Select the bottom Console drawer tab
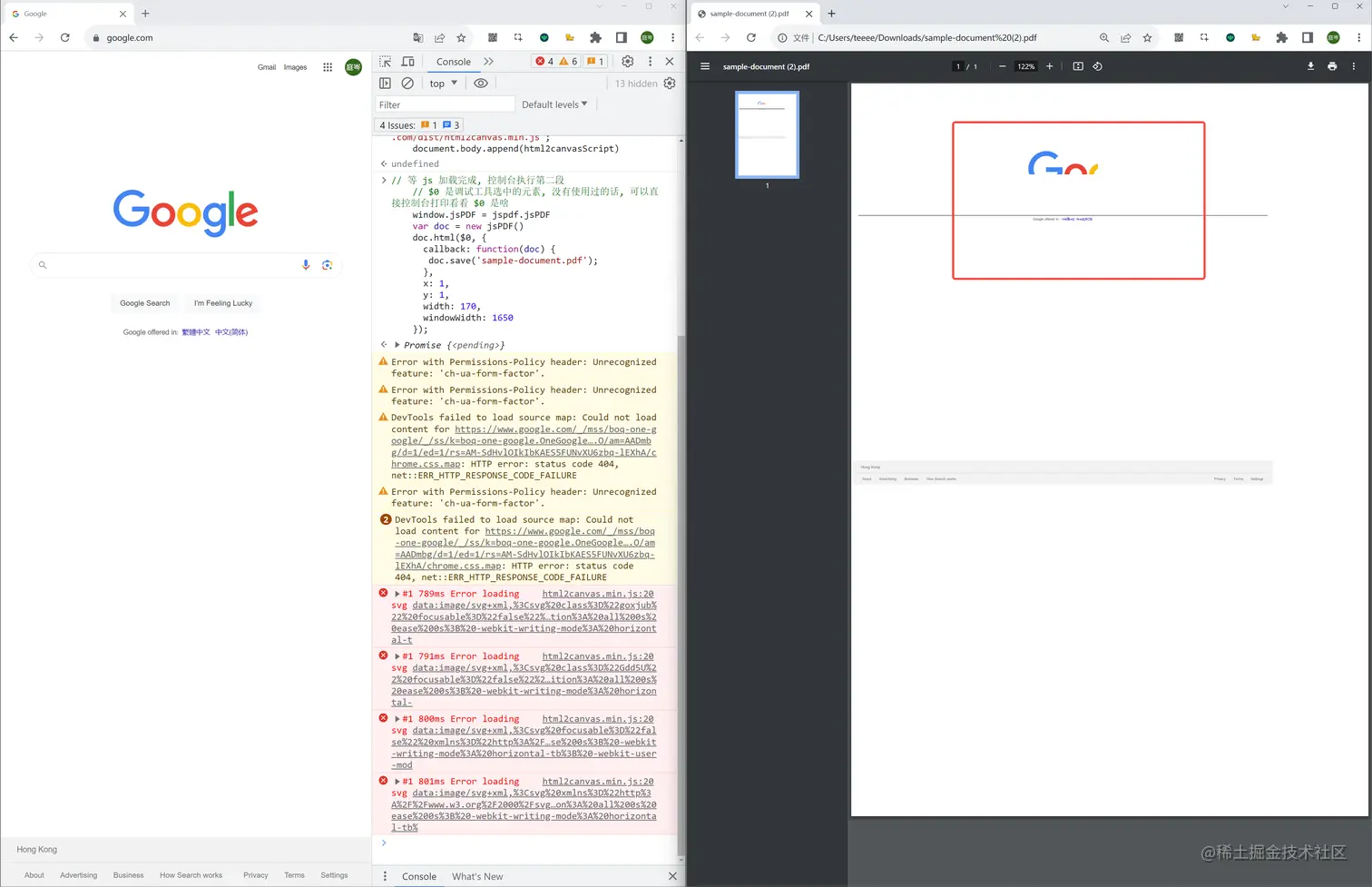 tap(419, 876)
